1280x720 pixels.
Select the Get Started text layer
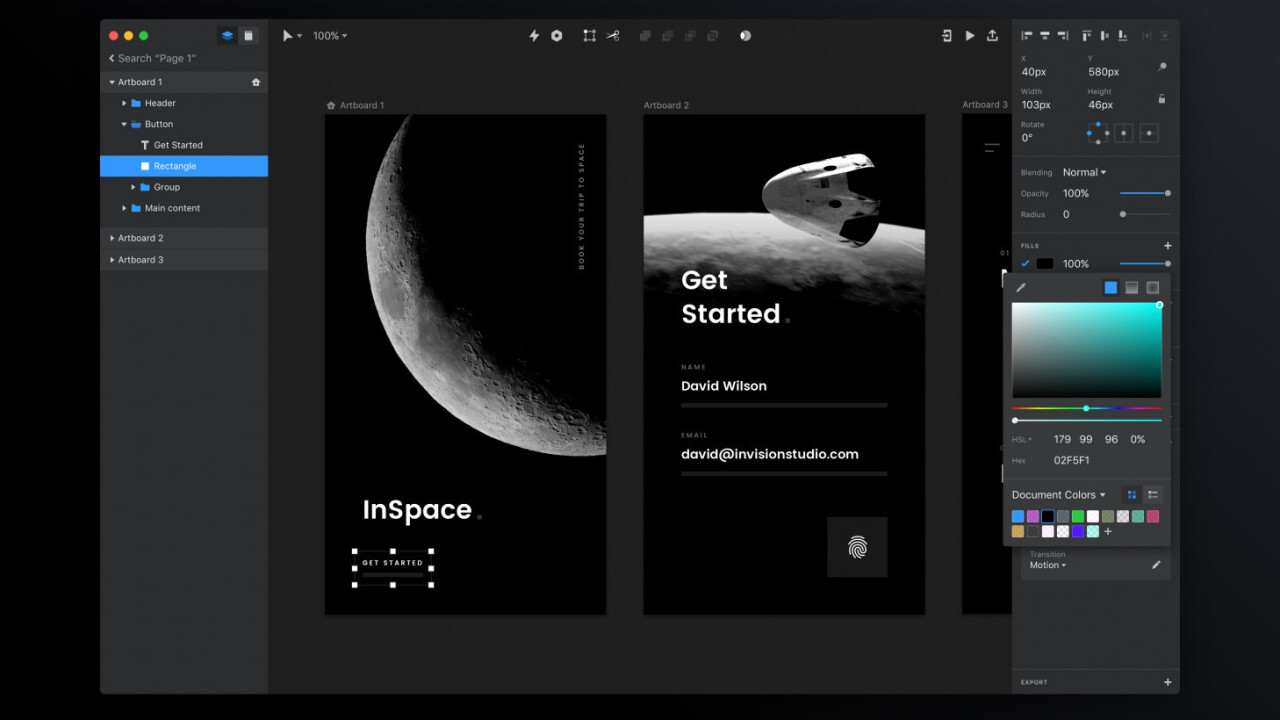click(178, 145)
